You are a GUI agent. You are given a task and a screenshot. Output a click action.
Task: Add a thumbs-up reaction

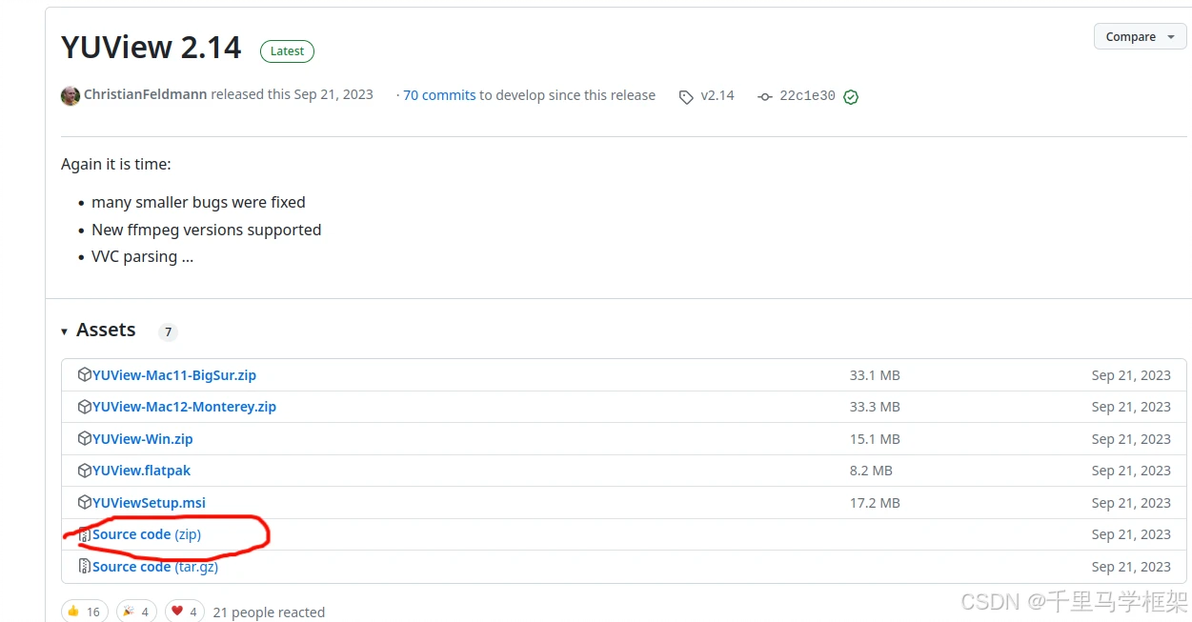click(x=84, y=611)
